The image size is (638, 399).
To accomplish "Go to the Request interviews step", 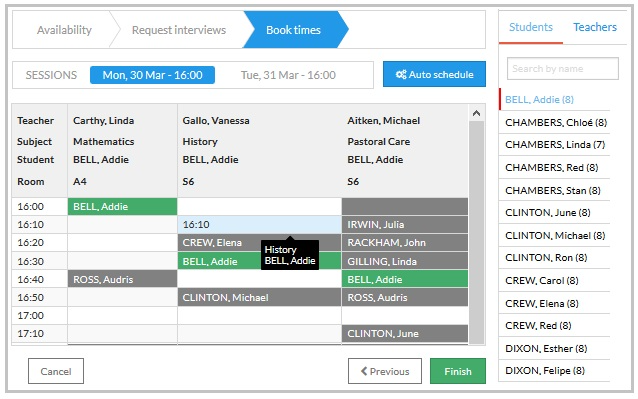I will [179, 30].
